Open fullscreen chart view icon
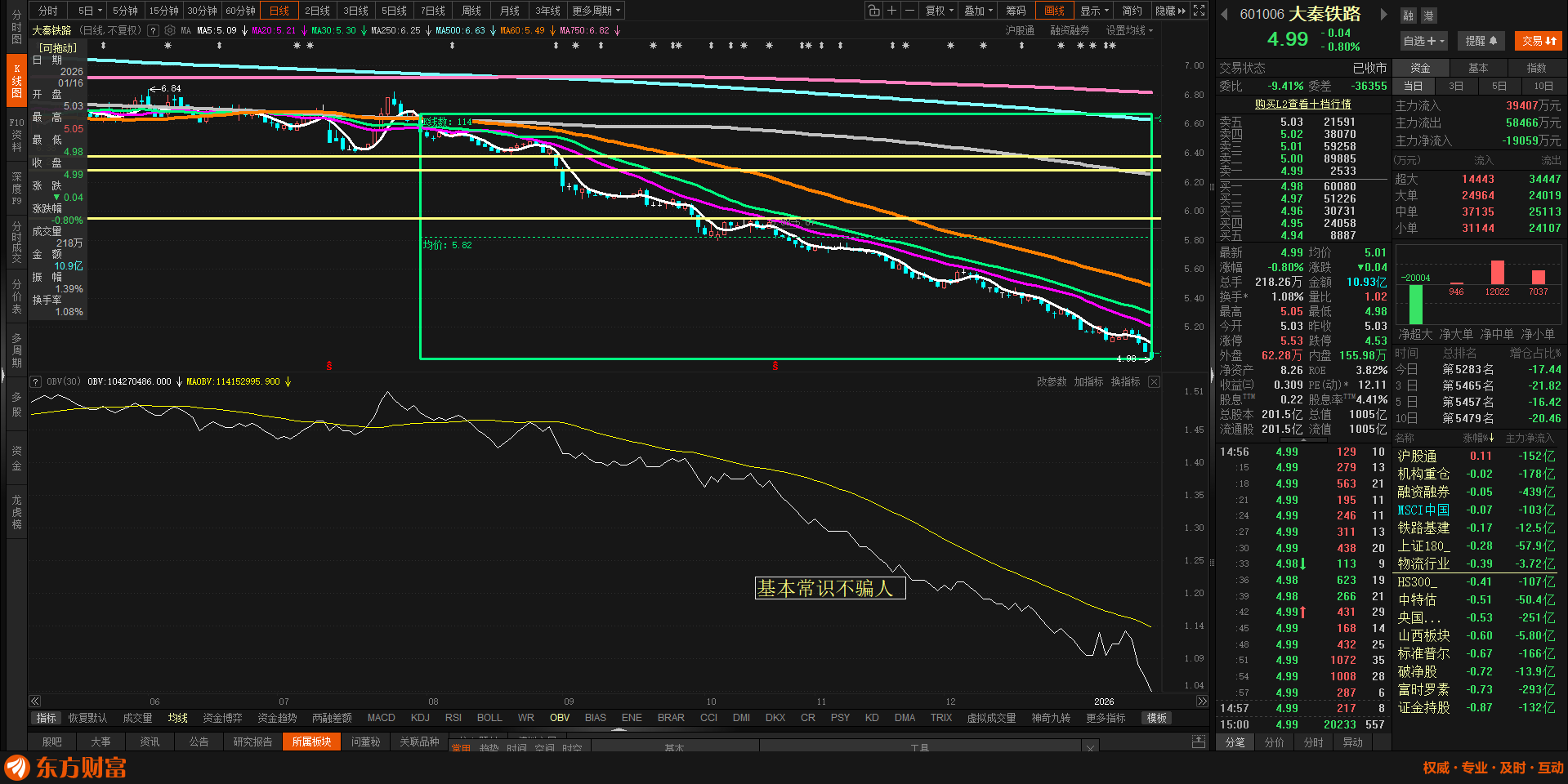 point(1199,11)
